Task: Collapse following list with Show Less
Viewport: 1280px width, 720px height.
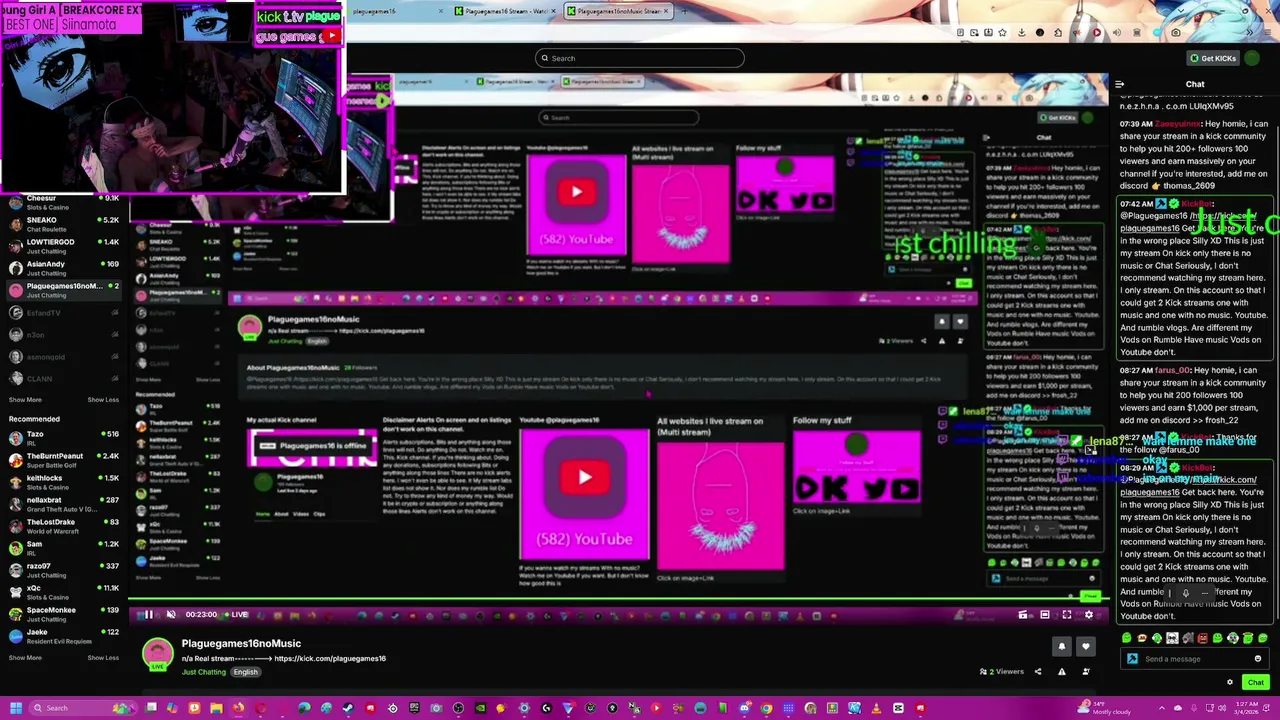Action: point(103,400)
